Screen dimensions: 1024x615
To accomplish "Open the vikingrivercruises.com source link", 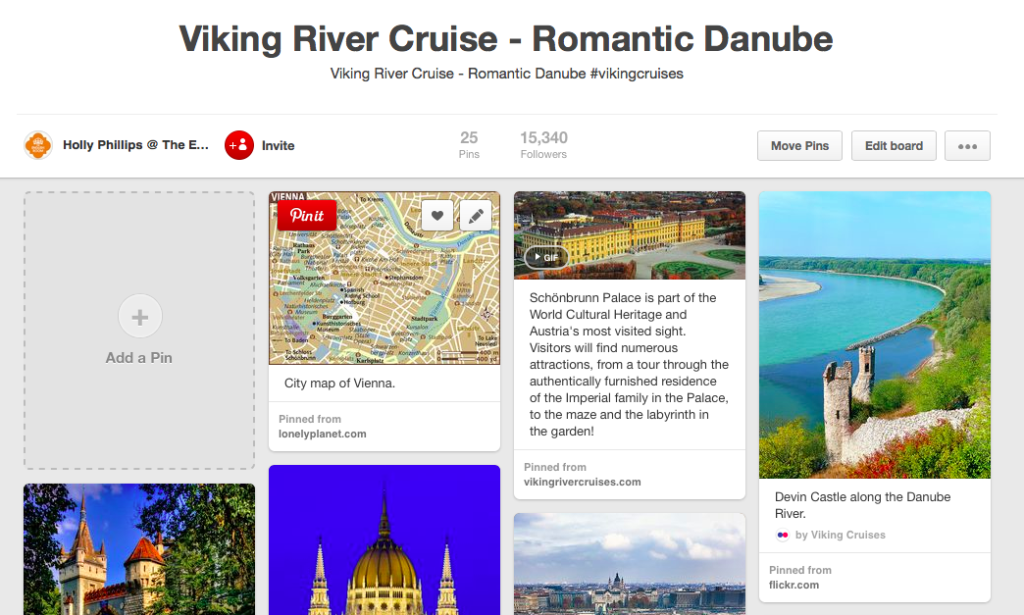I will [583, 482].
